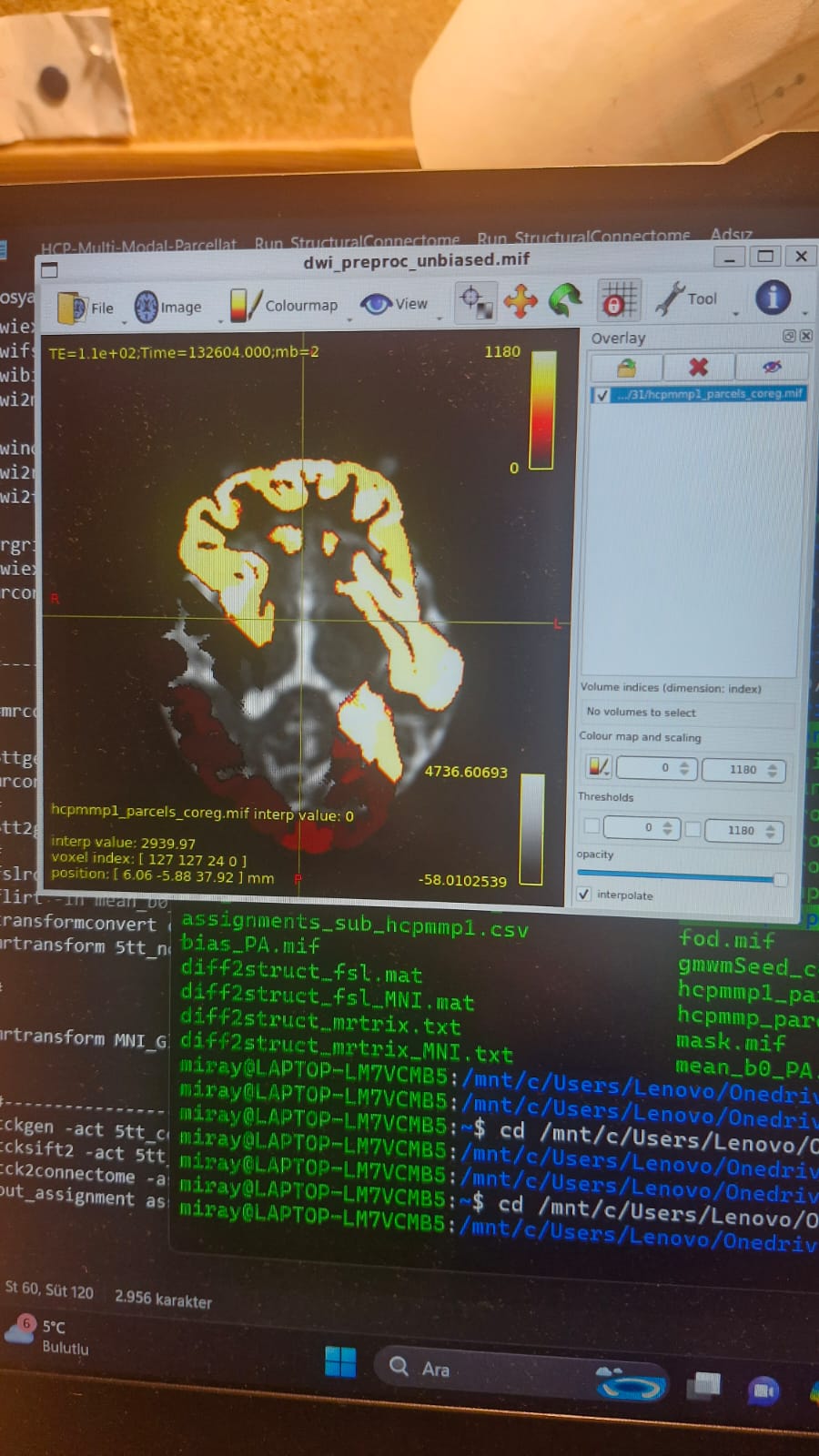Open the overlay colour map dropdown button
819x1456 pixels.
tap(598, 767)
